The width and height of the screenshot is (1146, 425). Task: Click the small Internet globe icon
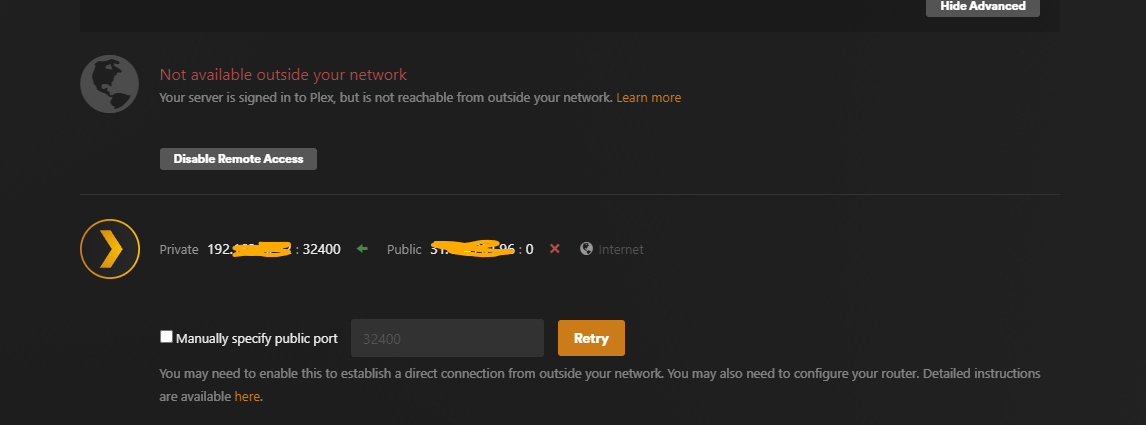pos(586,249)
